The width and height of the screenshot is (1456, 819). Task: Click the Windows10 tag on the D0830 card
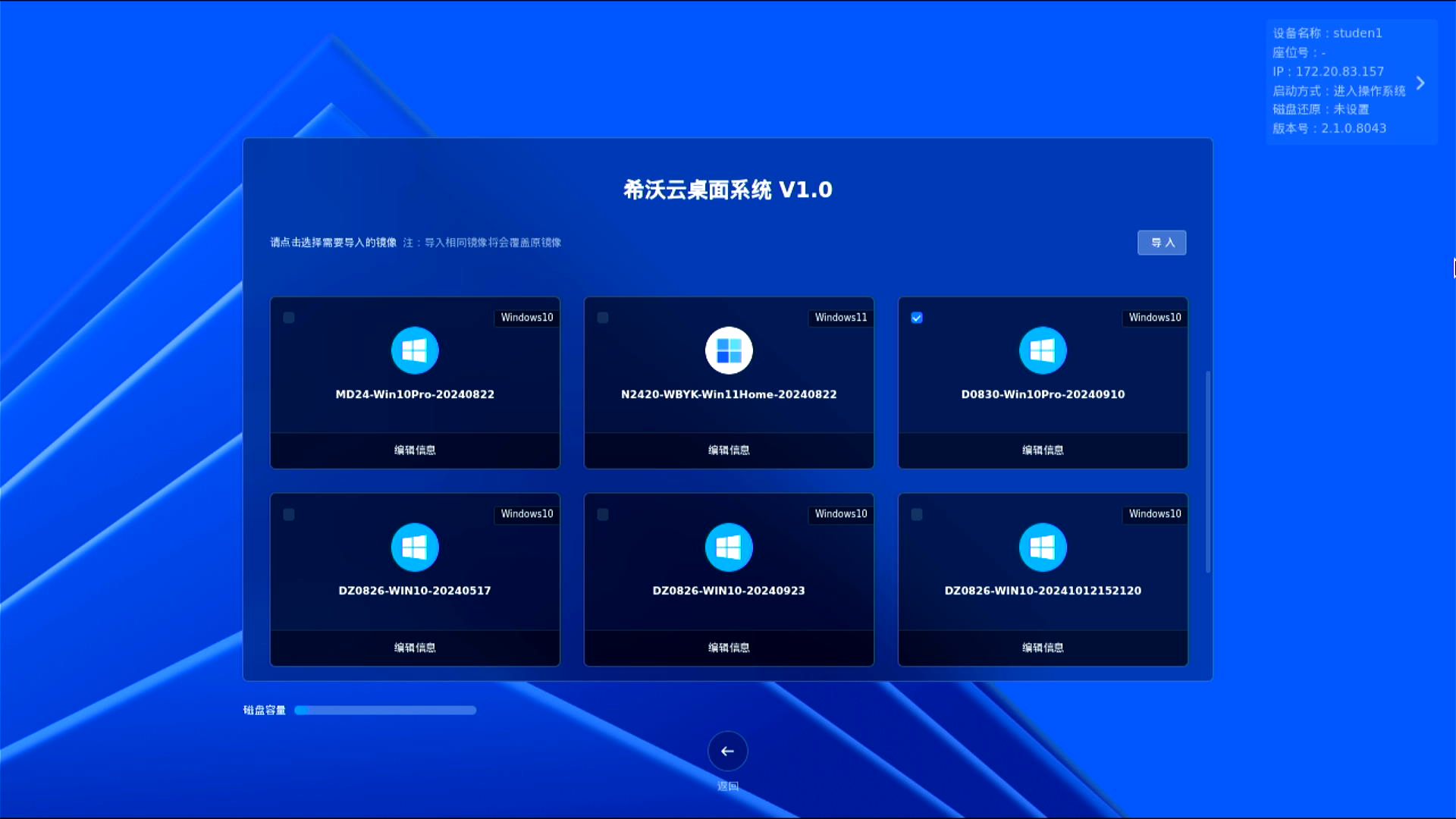pos(1155,318)
